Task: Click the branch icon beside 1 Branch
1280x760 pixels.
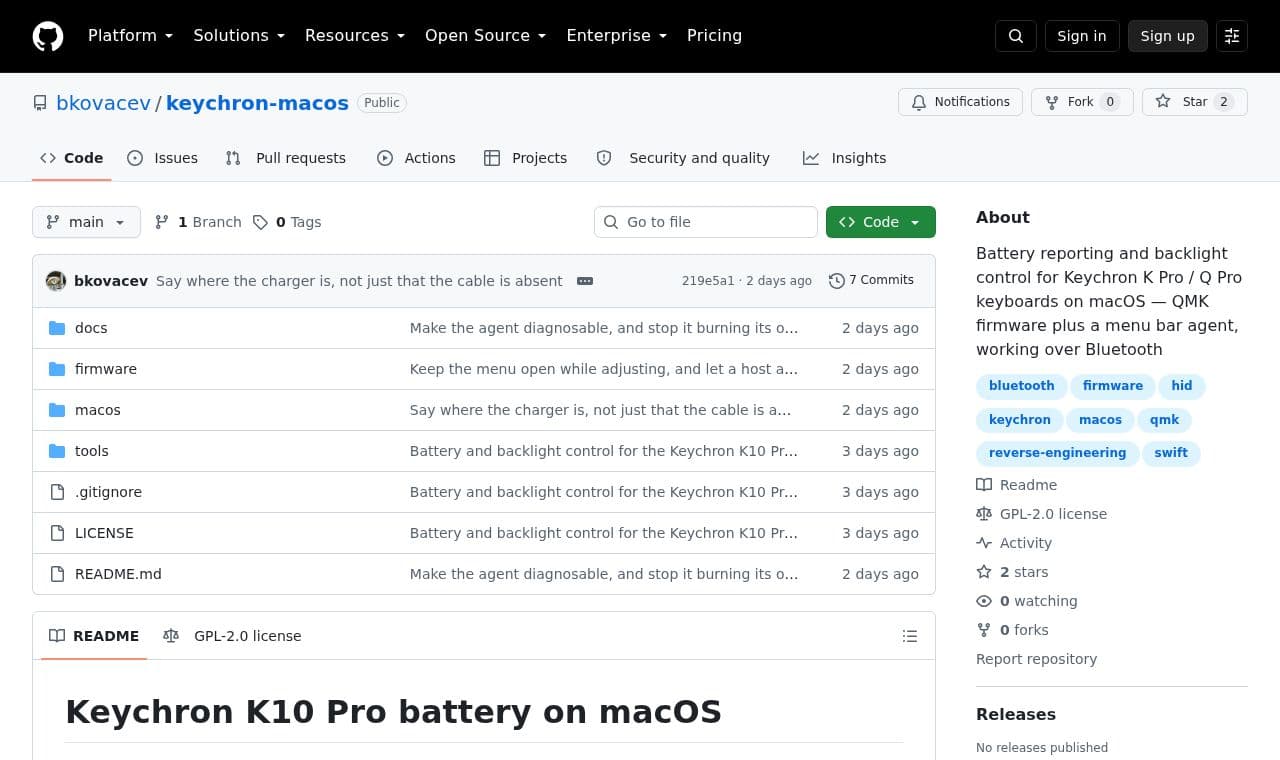Action: [162, 222]
